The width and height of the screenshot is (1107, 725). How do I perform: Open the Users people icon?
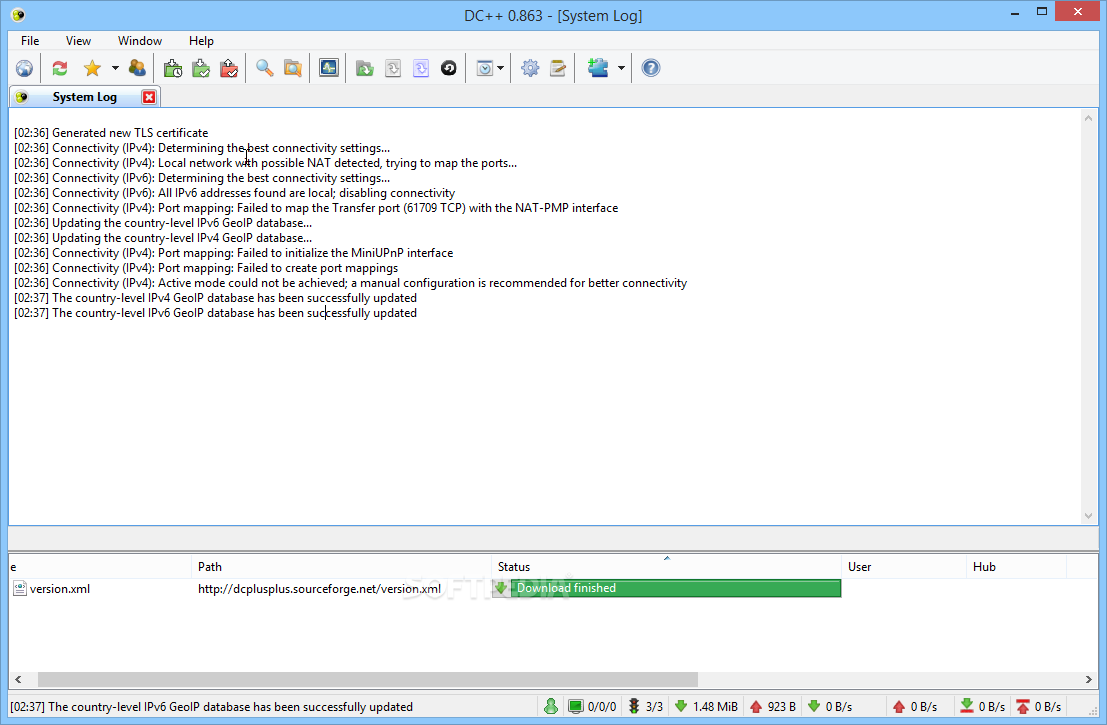[137, 68]
